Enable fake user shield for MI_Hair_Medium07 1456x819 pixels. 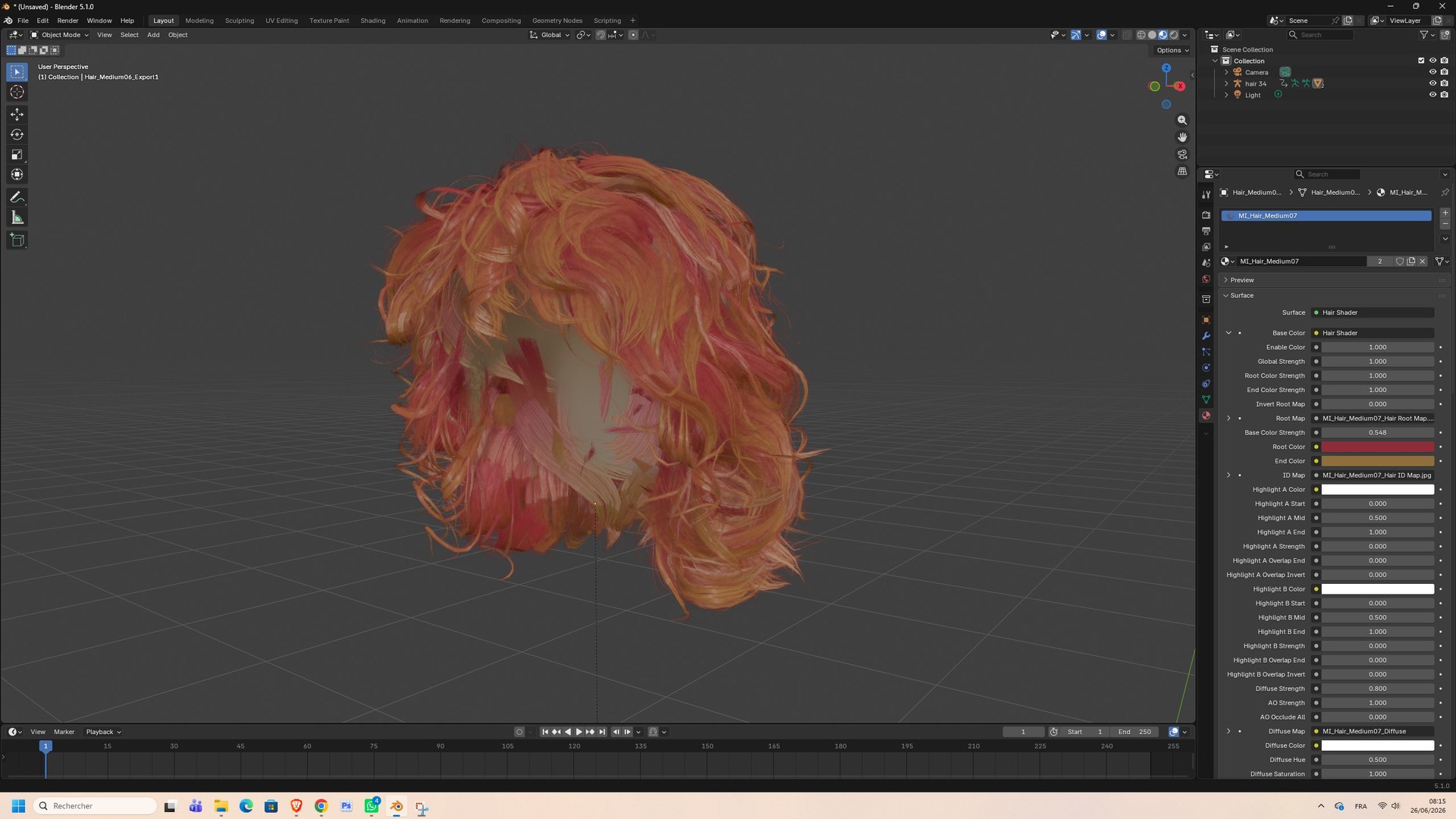point(1400,262)
